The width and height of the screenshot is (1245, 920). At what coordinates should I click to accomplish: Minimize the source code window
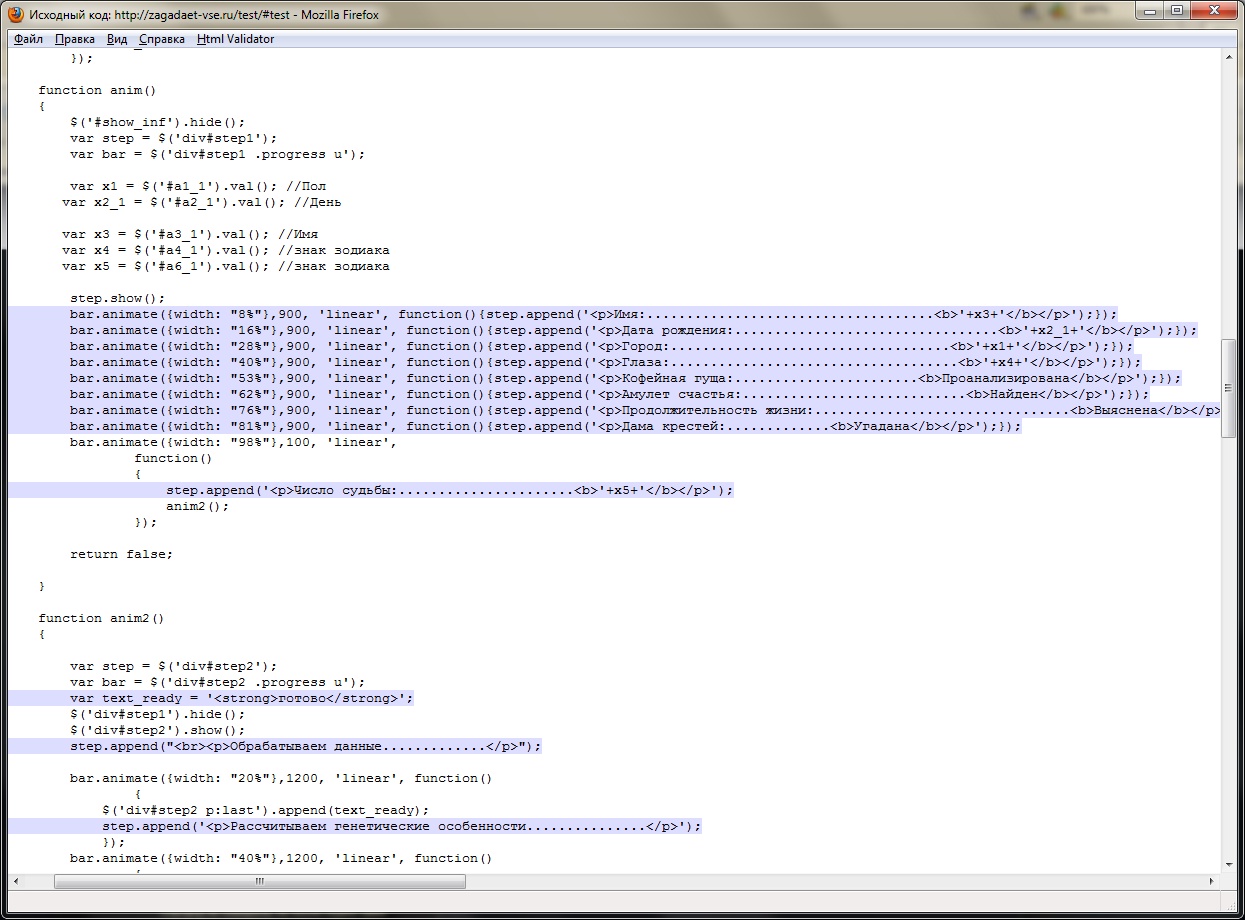point(1149,11)
